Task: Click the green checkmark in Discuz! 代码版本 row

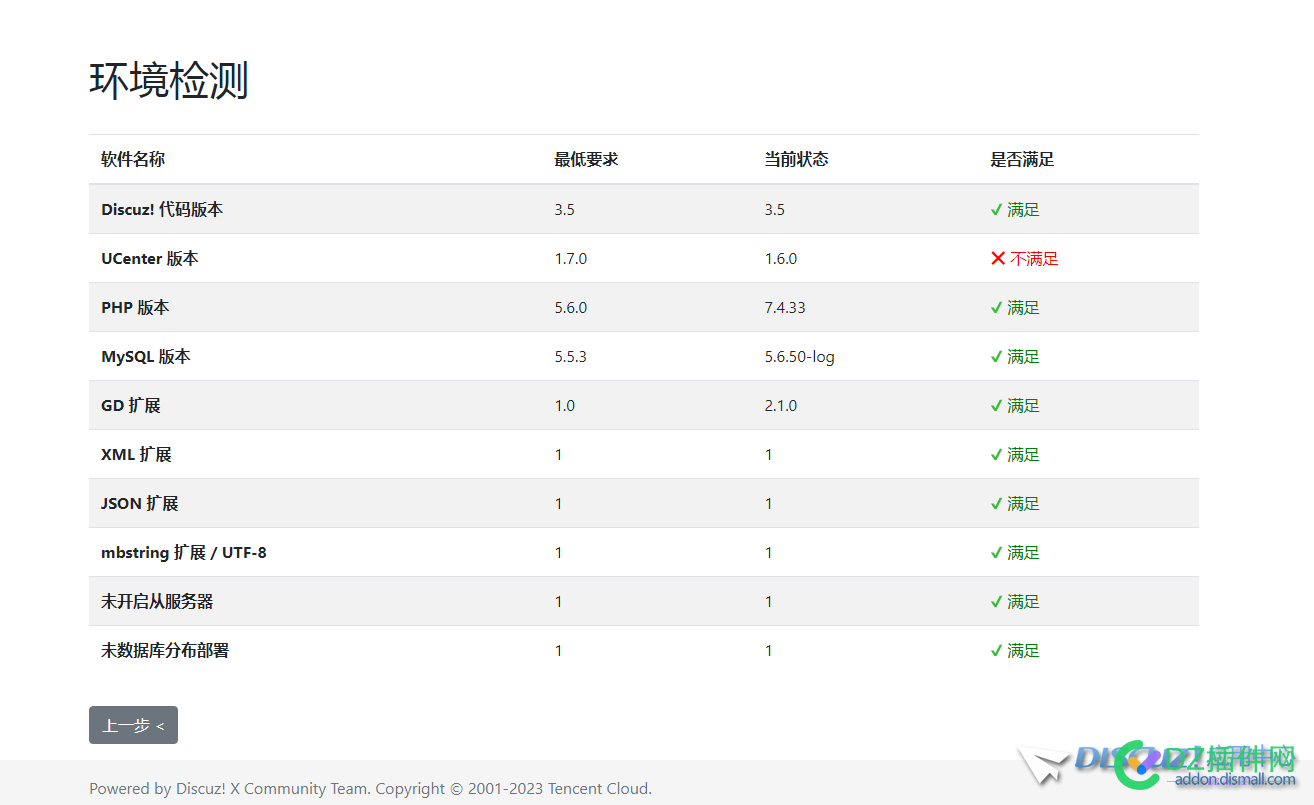Action: pos(996,209)
